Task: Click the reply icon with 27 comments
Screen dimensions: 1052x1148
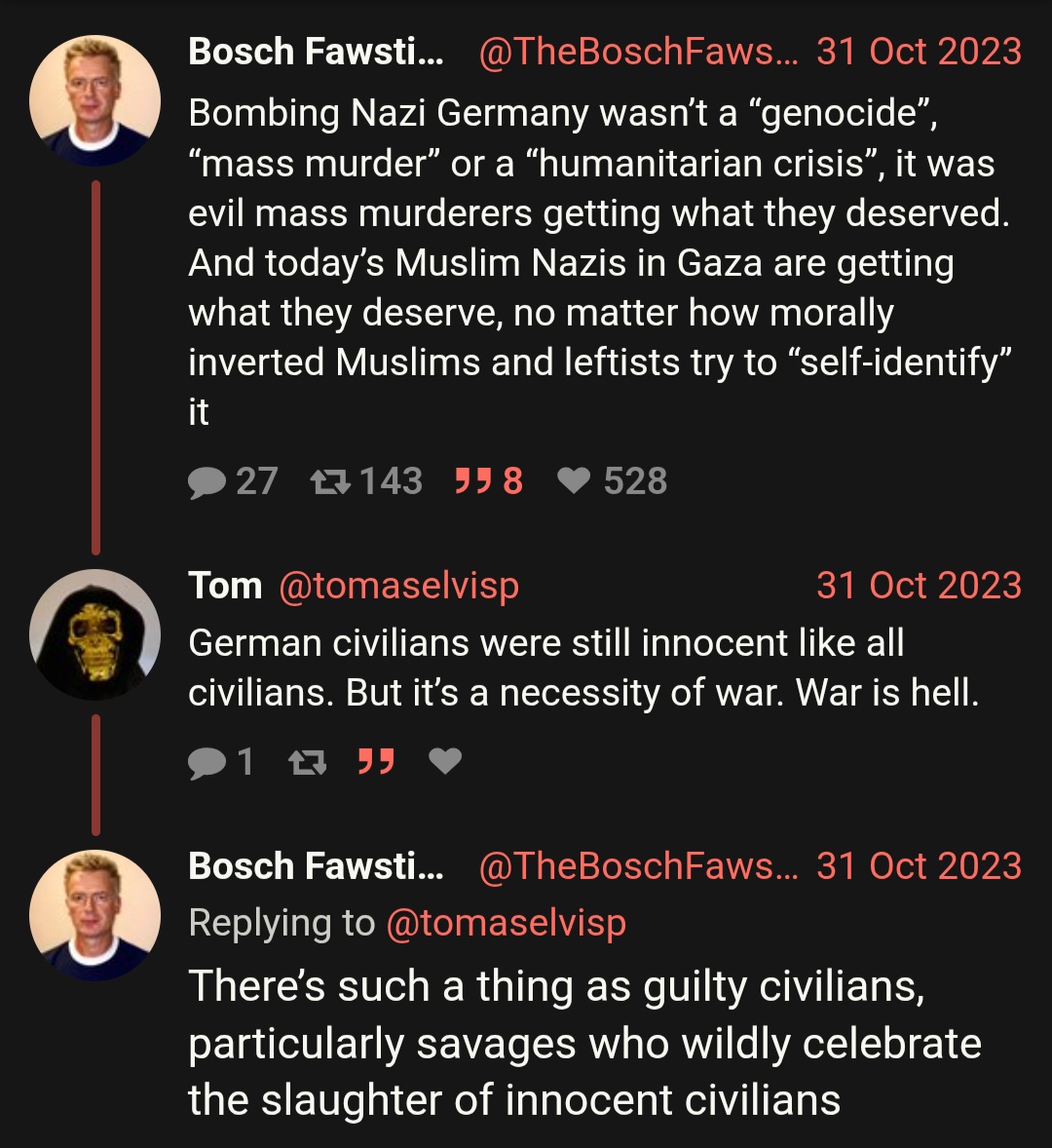Action: point(207,482)
